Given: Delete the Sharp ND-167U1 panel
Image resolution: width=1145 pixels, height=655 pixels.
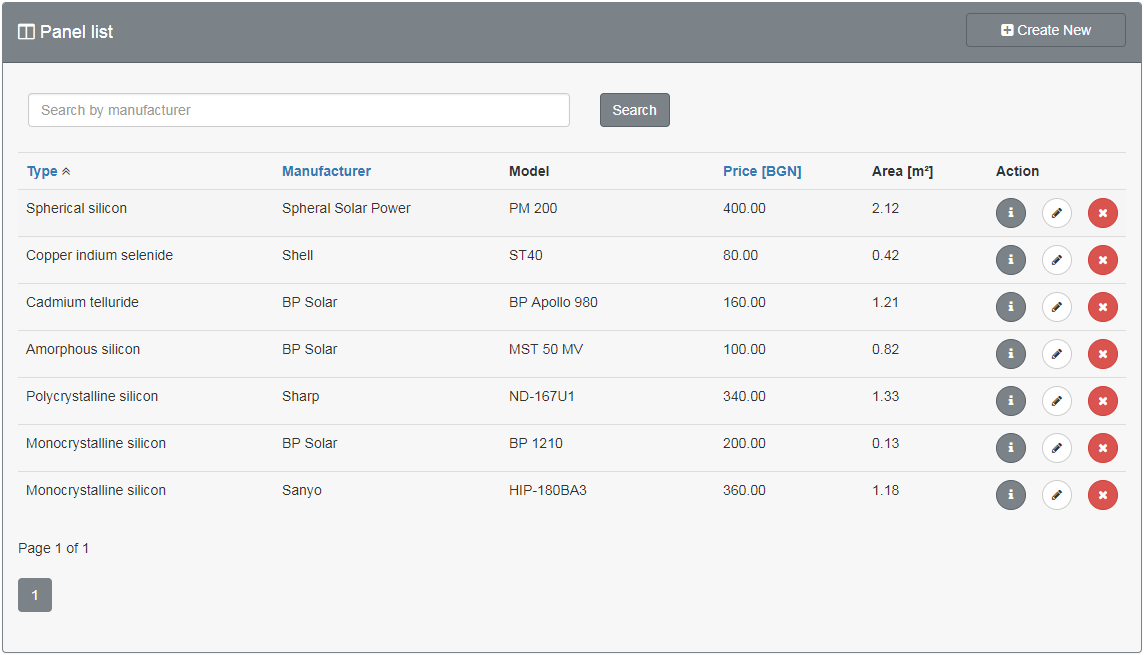Looking at the screenshot, I should click(1103, 401).
